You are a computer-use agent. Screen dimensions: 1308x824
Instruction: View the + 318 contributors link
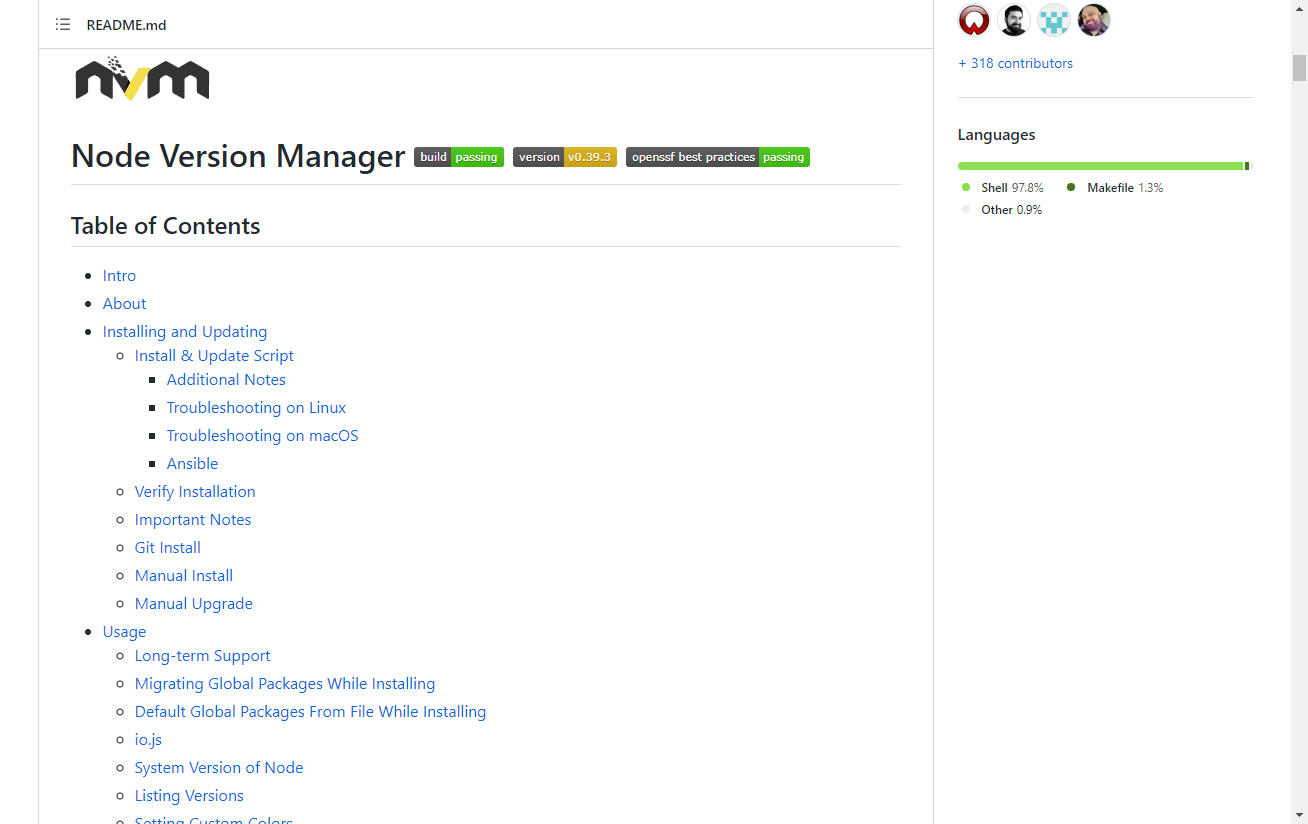1015,63
